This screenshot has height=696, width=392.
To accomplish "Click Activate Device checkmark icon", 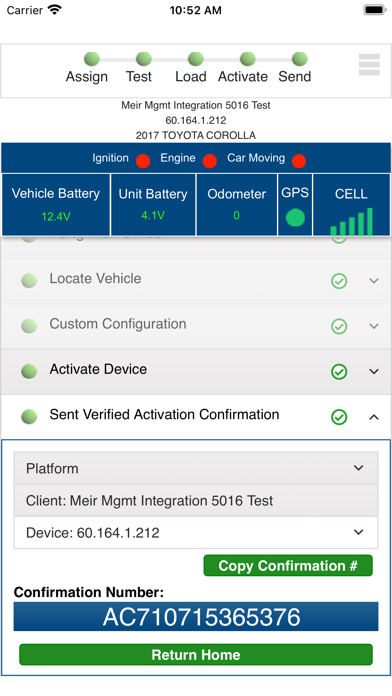I will point(339,372).
